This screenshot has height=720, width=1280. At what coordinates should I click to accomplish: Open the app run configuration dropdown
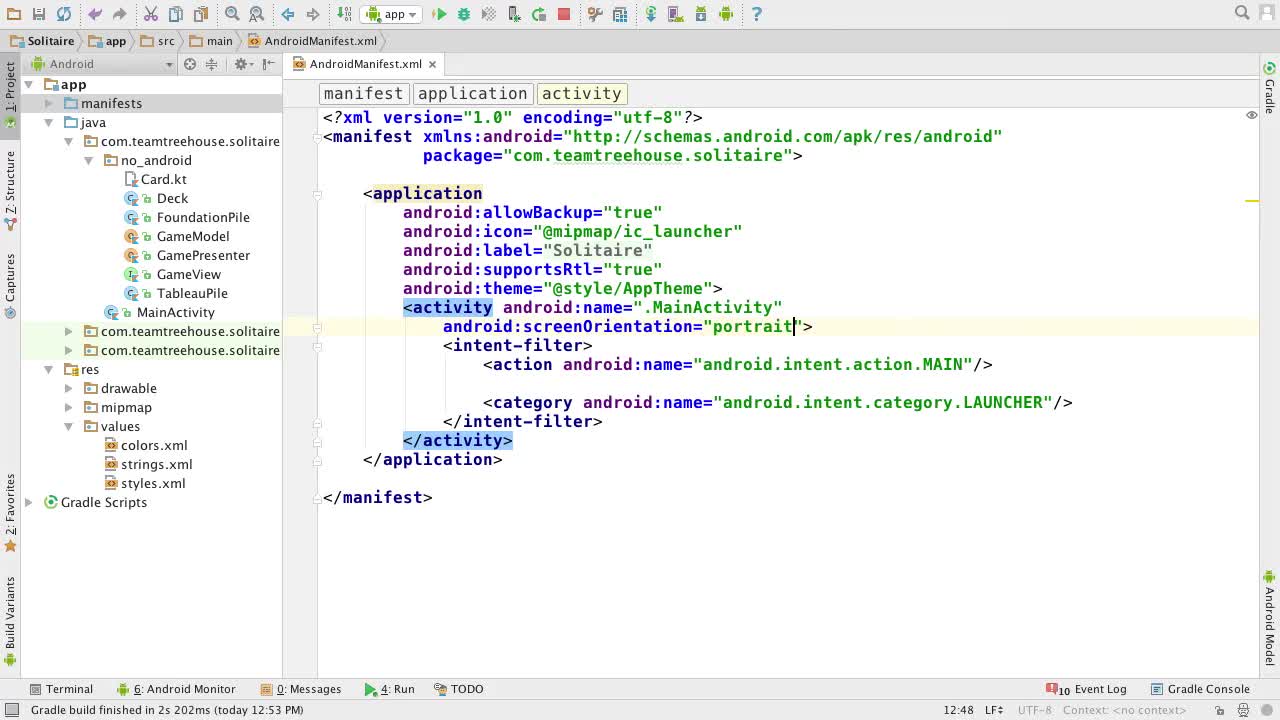[393, 14]
